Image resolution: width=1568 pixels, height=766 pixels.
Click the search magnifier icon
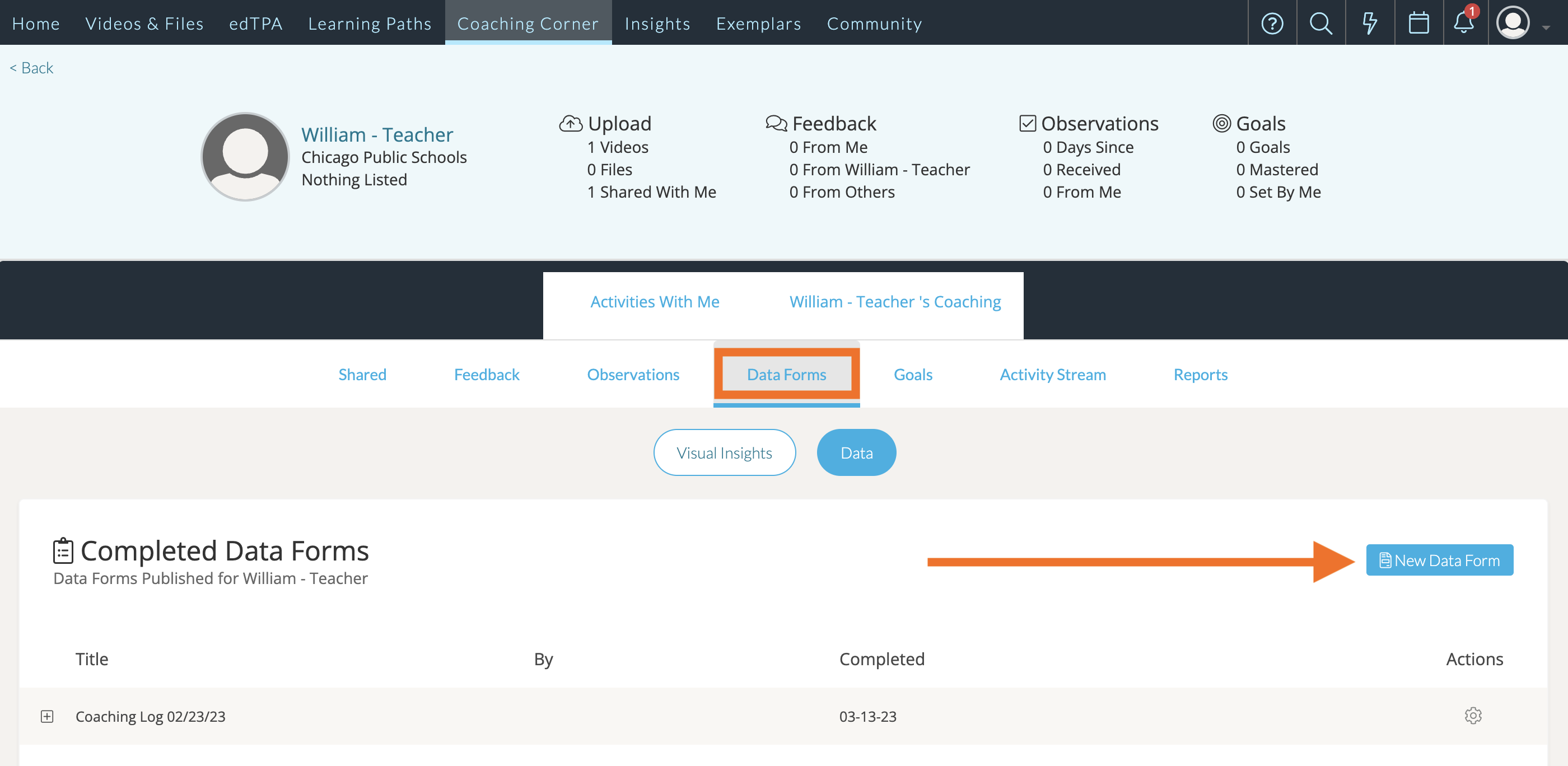pyautogui.click(x=1320, y=23)
